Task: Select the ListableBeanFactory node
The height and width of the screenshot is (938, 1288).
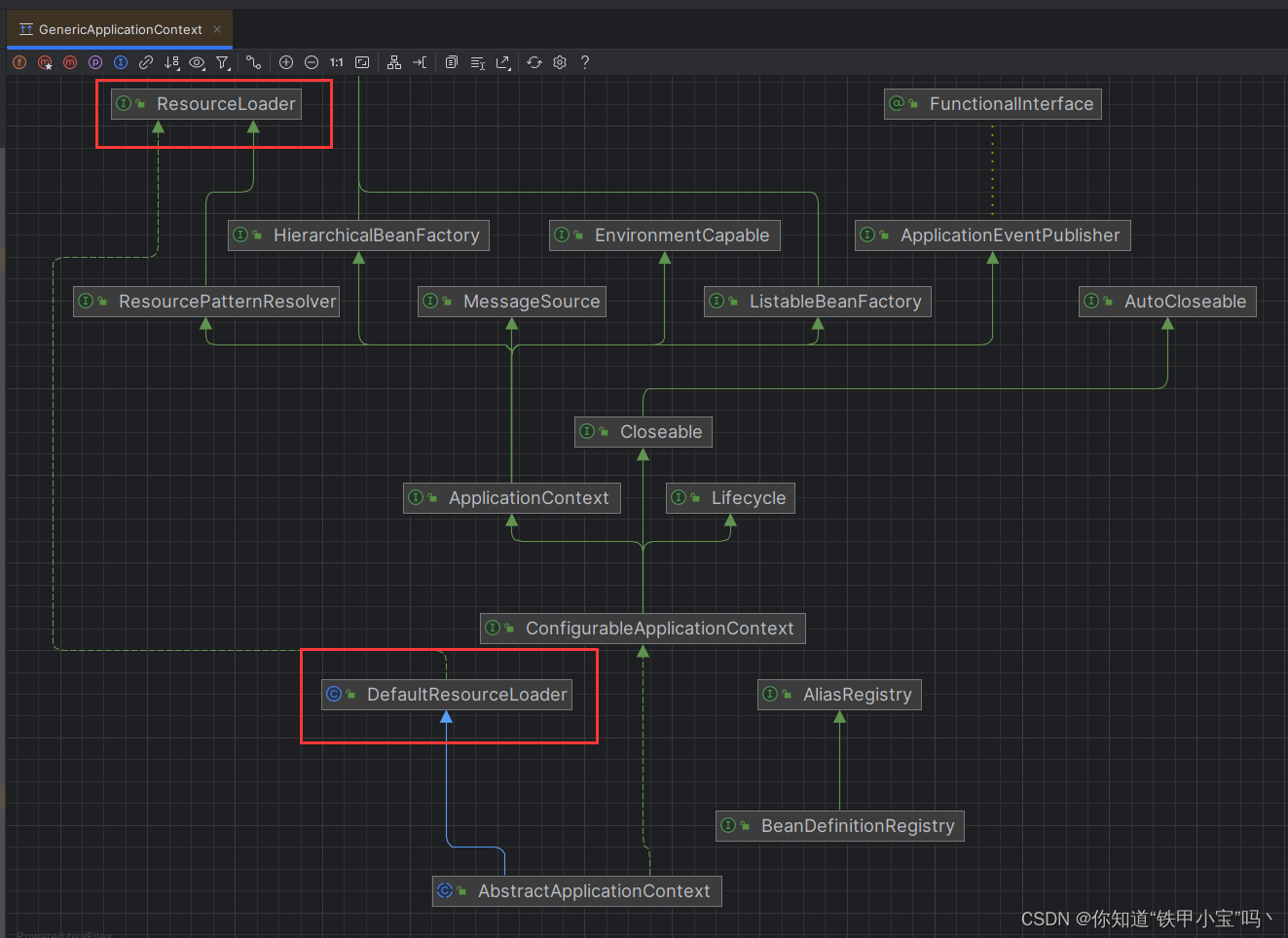Action: 818,302
